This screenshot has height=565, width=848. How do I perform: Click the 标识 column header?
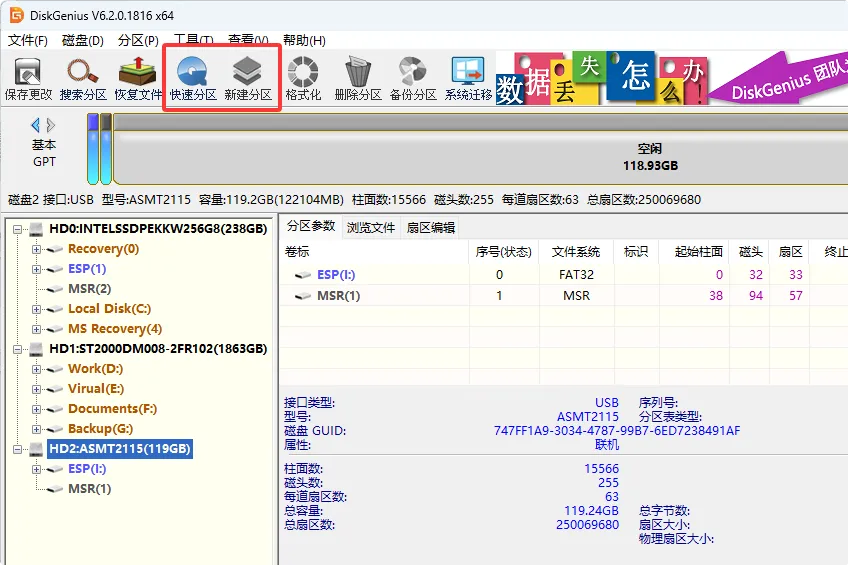tap(636, 252)
